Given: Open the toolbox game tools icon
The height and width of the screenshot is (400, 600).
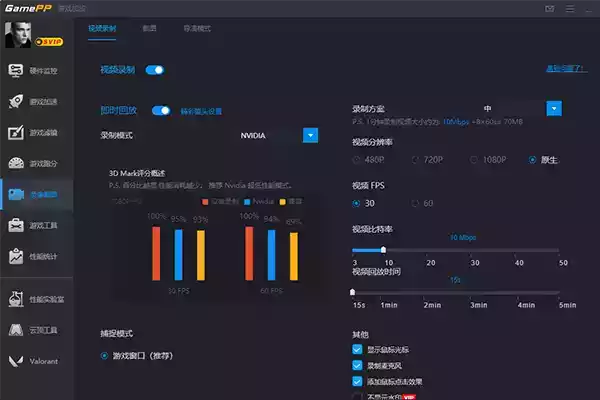Looking at the screenshot, I should (x=16, y=225).
